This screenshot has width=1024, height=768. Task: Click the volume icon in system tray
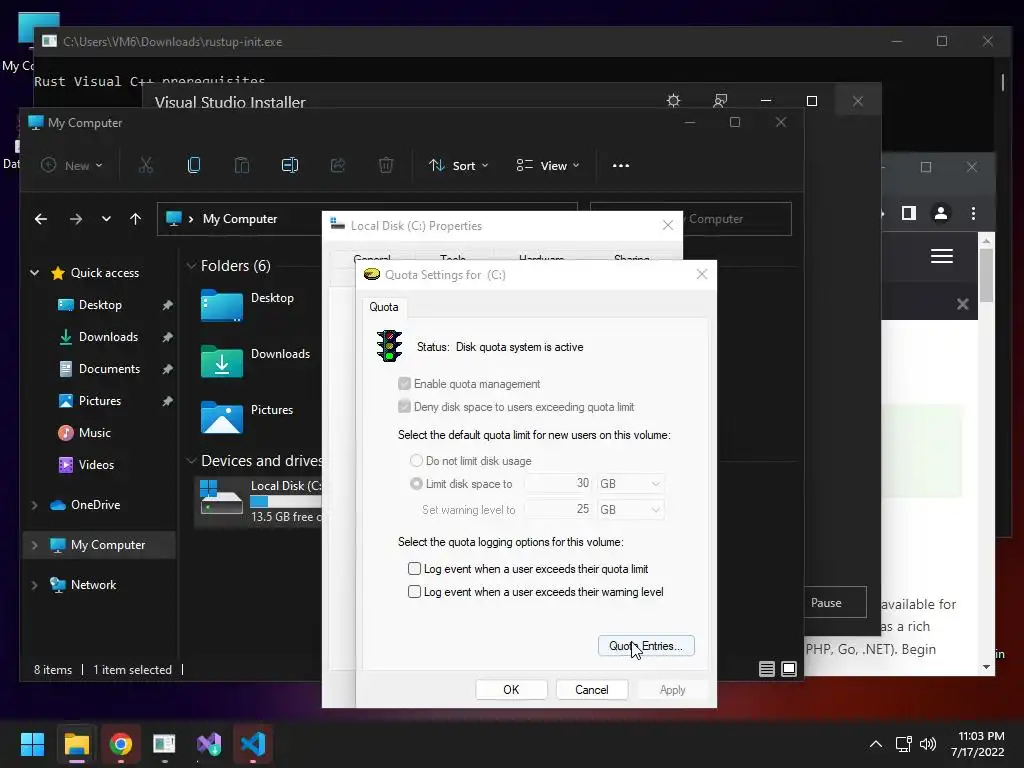pos(928,744)
